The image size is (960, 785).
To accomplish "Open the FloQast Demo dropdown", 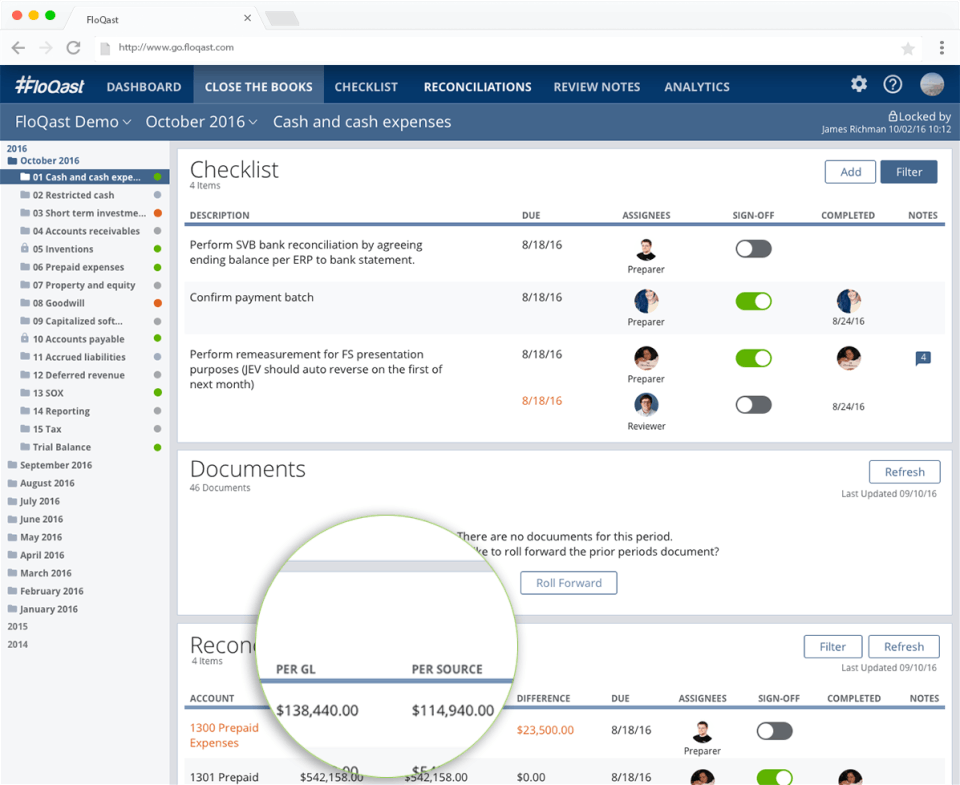I will click(x=72, y=121).
